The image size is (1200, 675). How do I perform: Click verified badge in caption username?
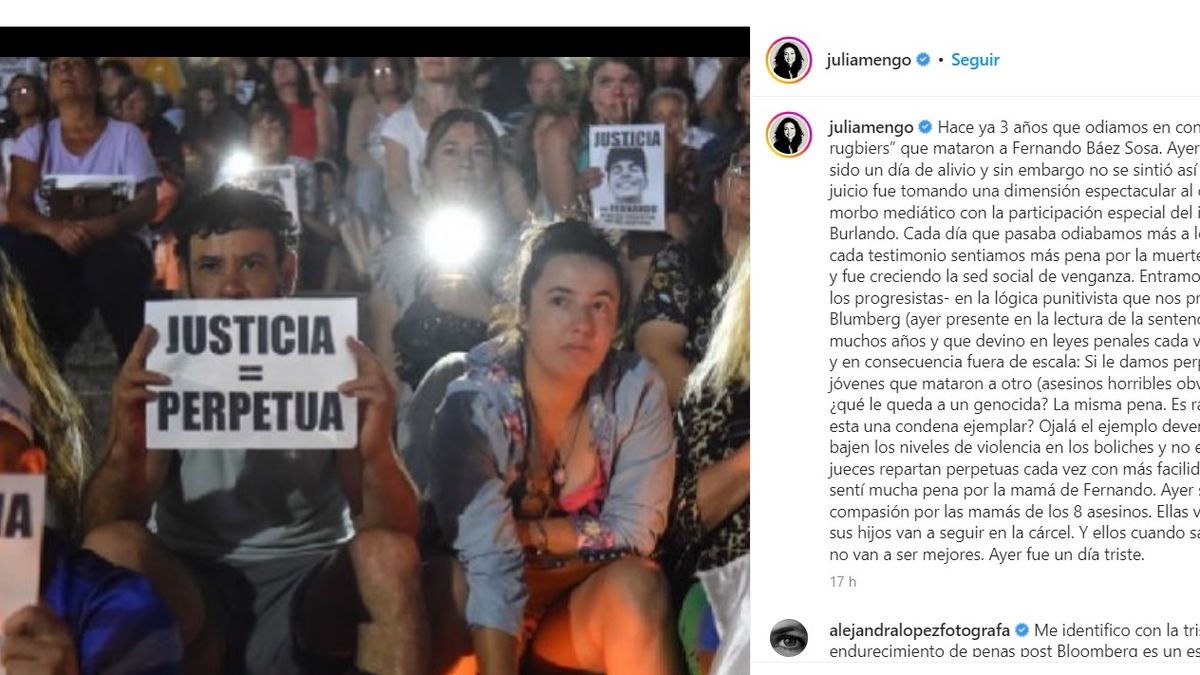coord(925,127)
